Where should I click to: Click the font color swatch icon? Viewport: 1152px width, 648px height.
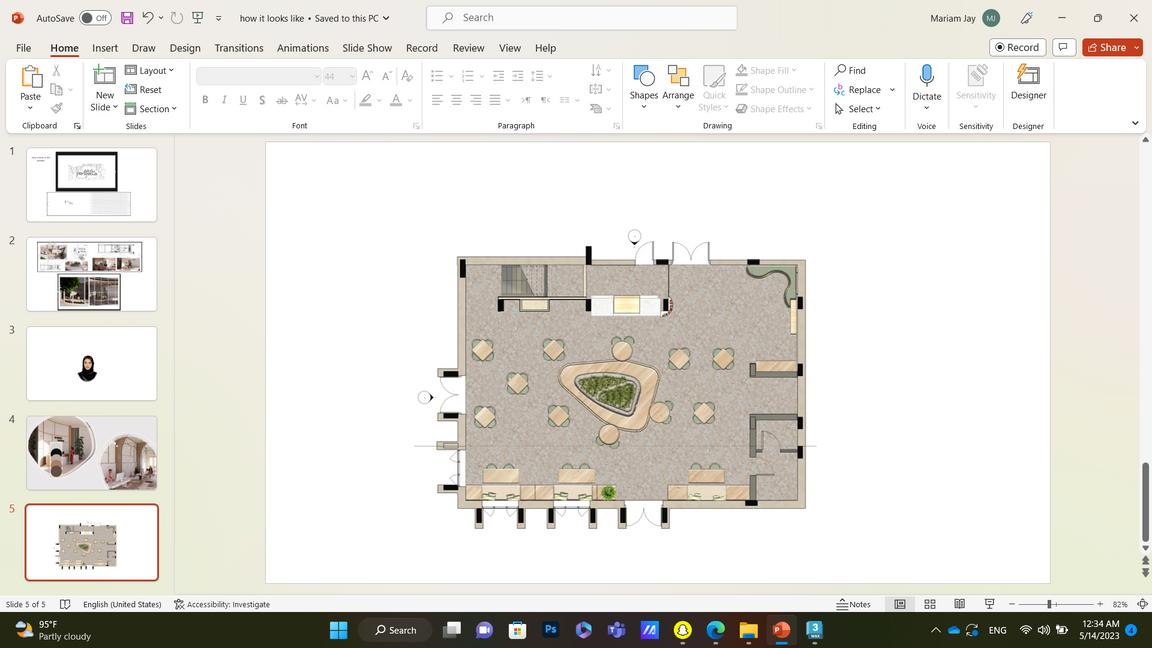pyautogui.click(x=396, y=100)
